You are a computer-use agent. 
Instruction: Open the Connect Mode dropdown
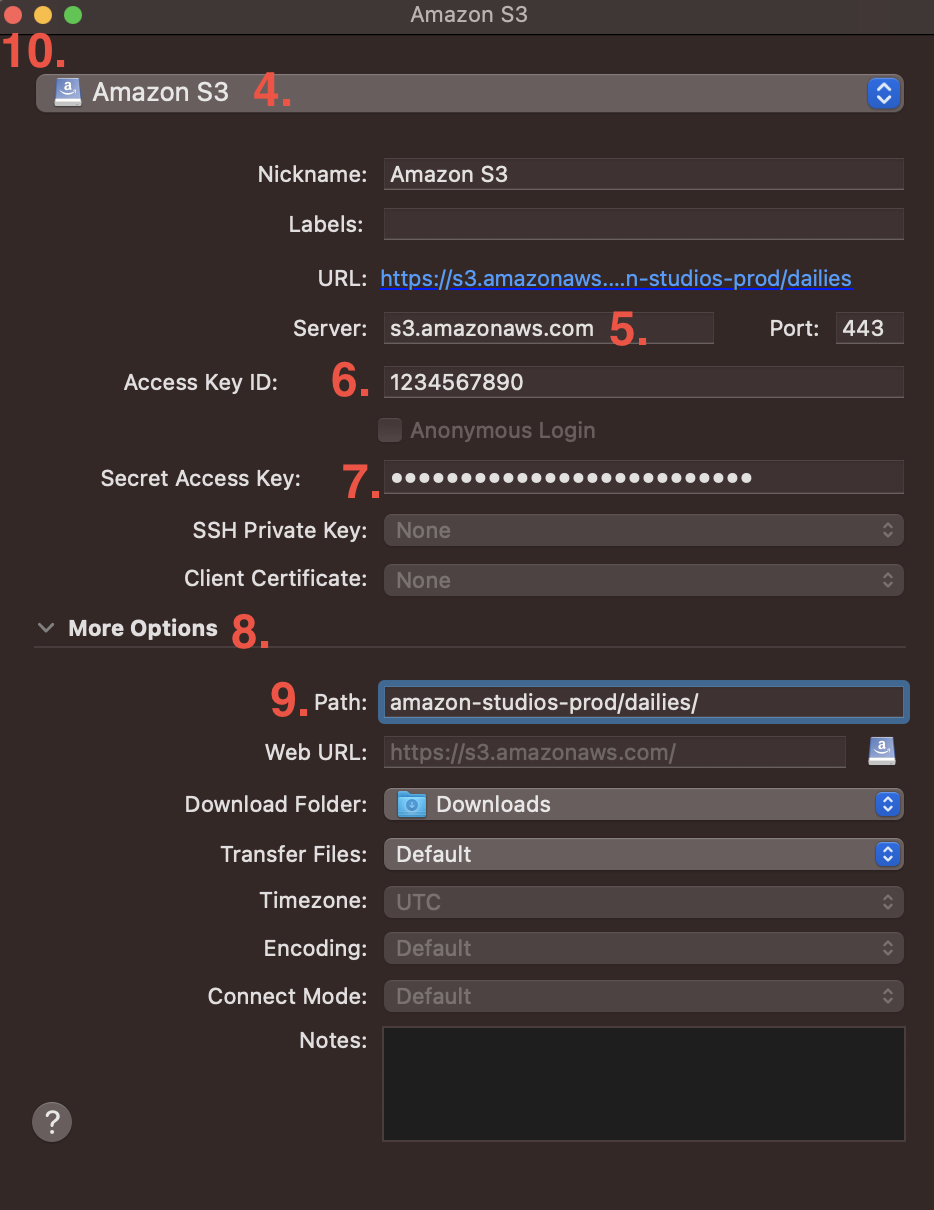point(644,996)
